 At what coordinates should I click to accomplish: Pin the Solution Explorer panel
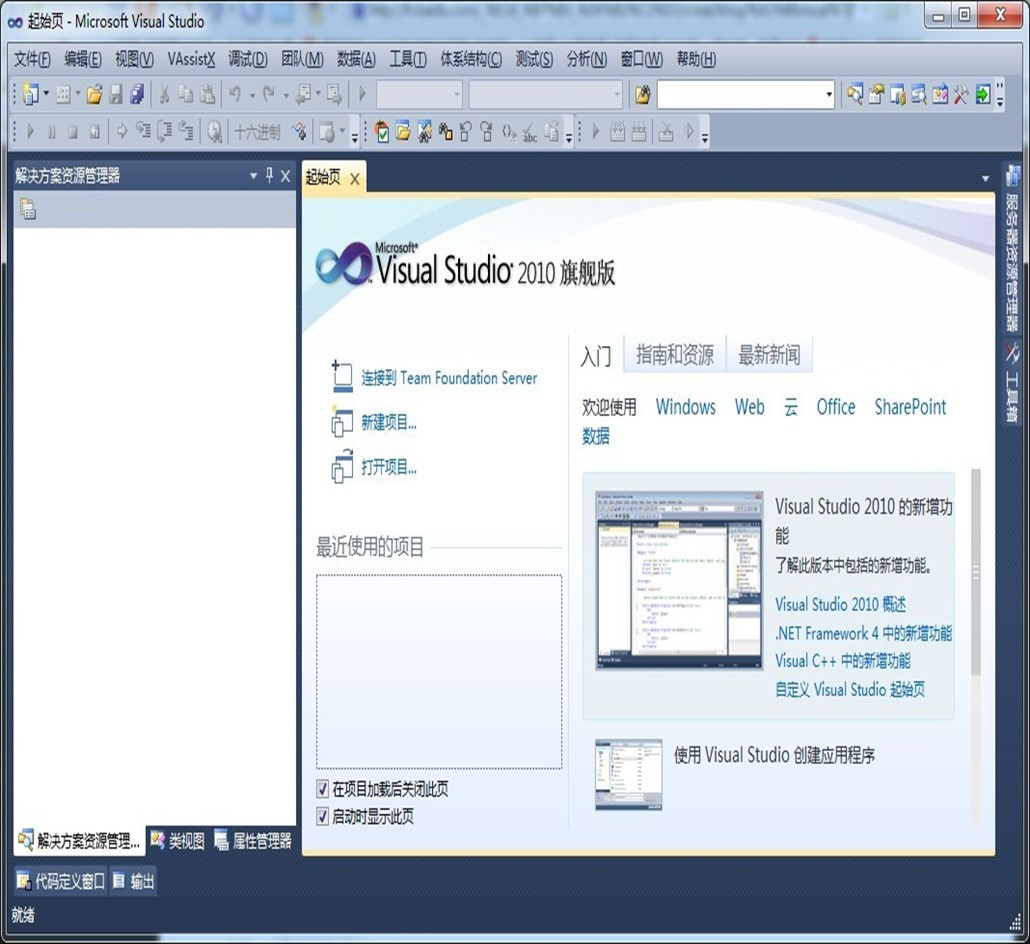click(269, 175)
